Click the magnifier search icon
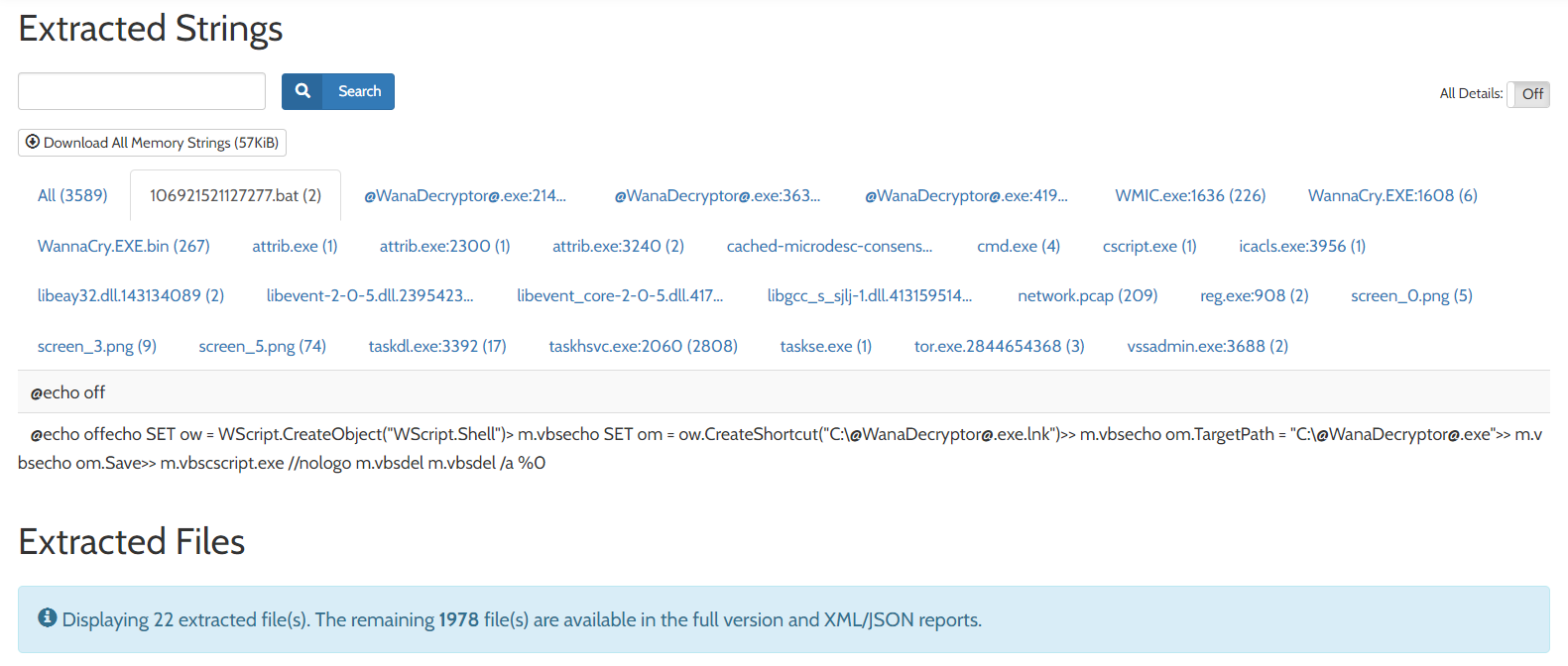 302,91
